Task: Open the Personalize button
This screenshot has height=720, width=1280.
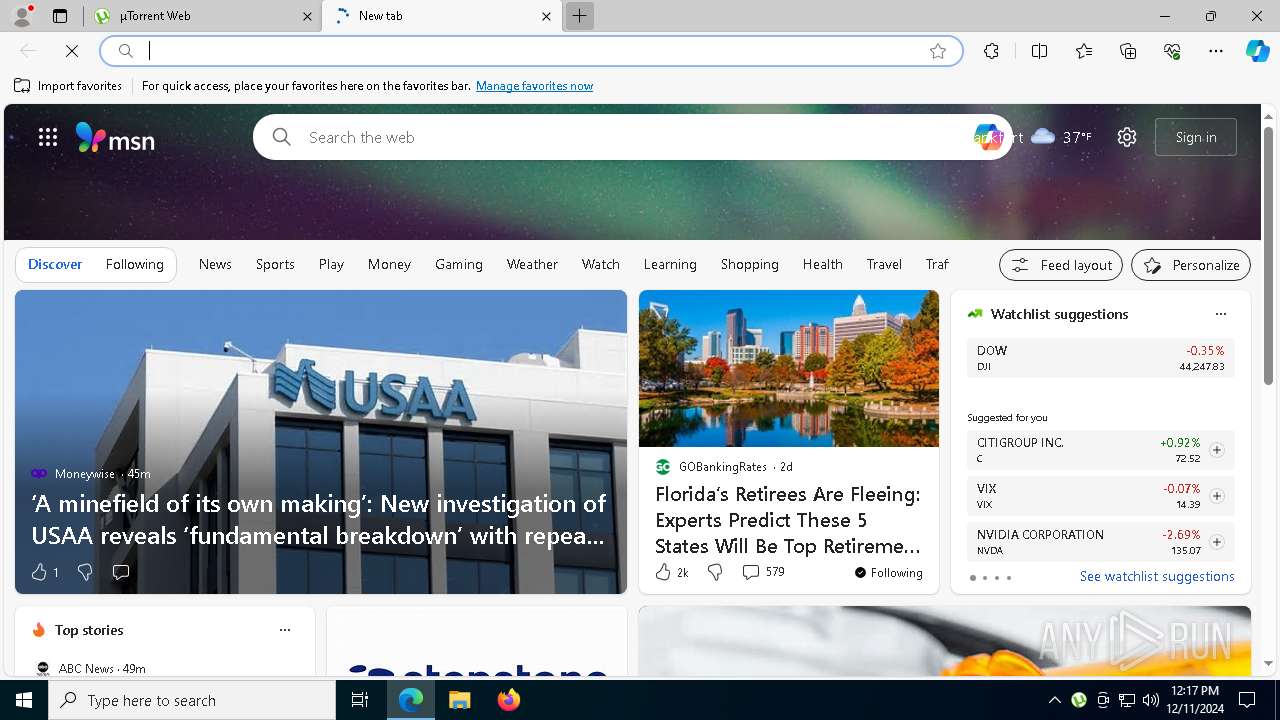Action: (x=1191, y=265)
